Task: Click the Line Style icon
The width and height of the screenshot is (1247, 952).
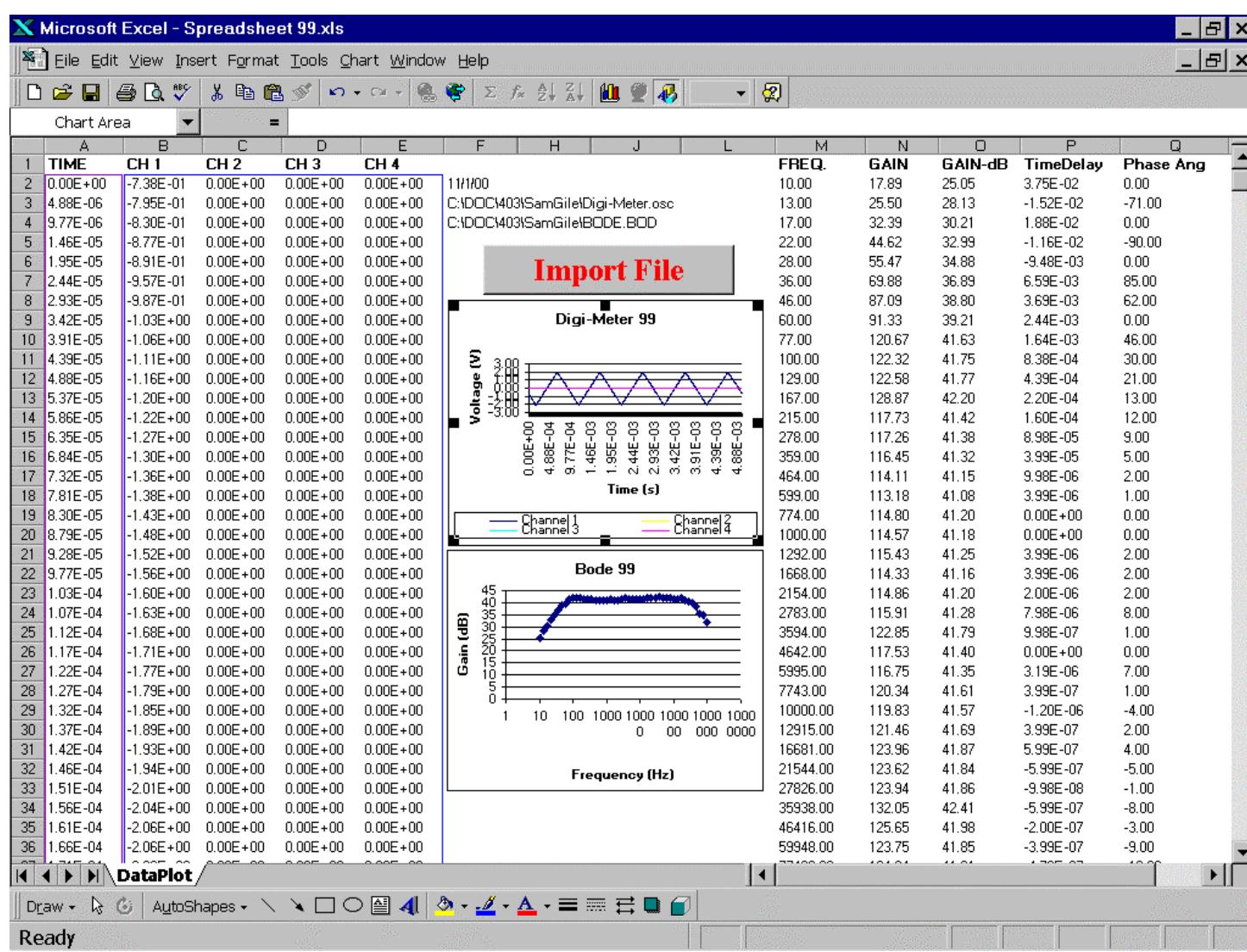Action: pyautogui.click(x=567, y=906)
